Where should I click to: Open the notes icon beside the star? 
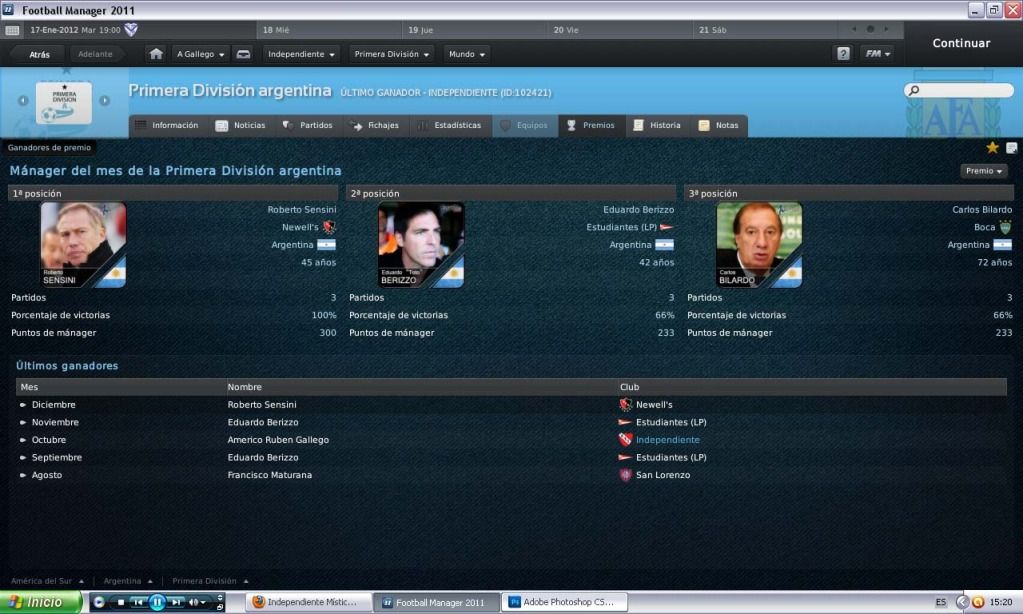click(1012, 147)
